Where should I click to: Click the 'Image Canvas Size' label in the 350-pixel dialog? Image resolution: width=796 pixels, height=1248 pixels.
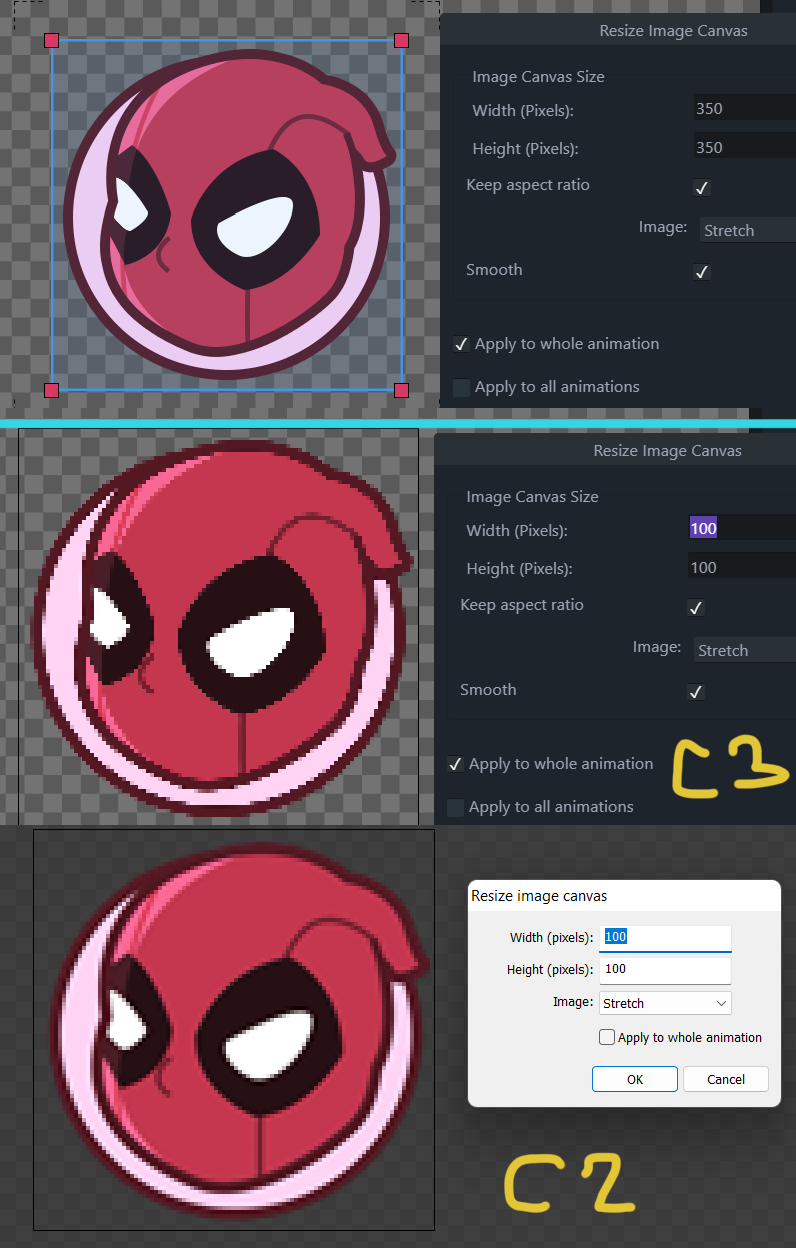tap(538, 76)
